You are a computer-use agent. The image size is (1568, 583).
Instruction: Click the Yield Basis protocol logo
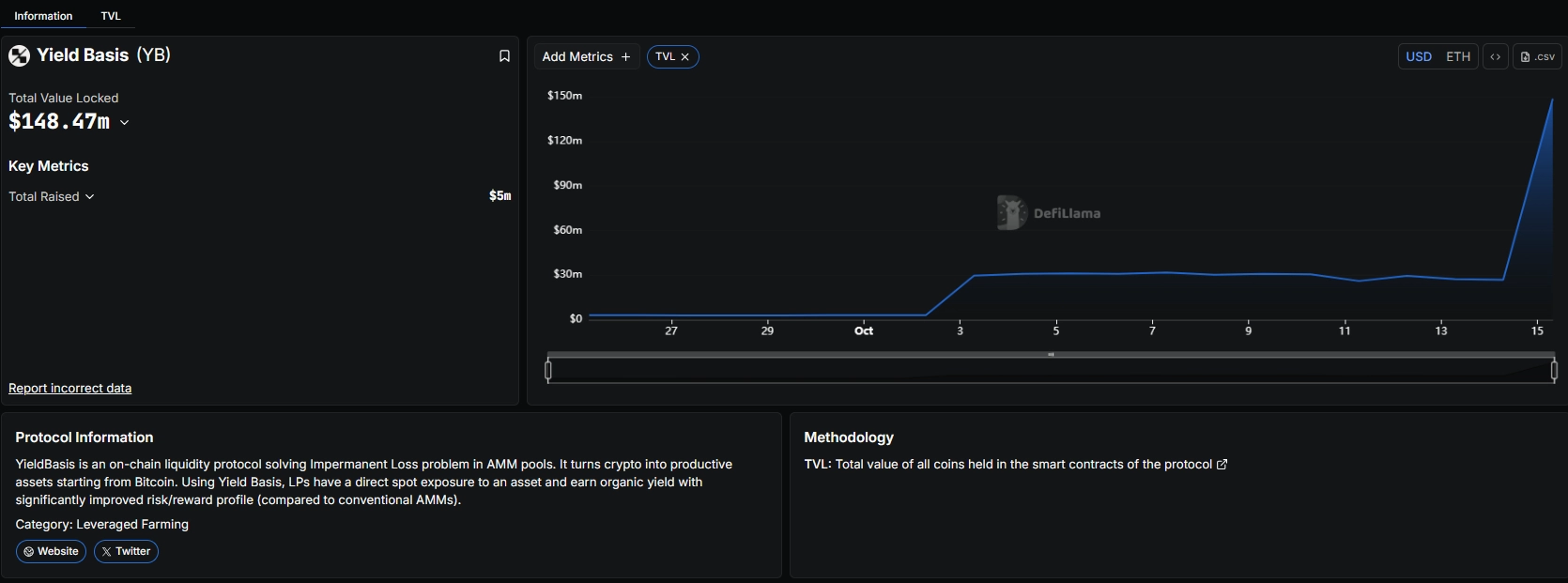point(20,55)
